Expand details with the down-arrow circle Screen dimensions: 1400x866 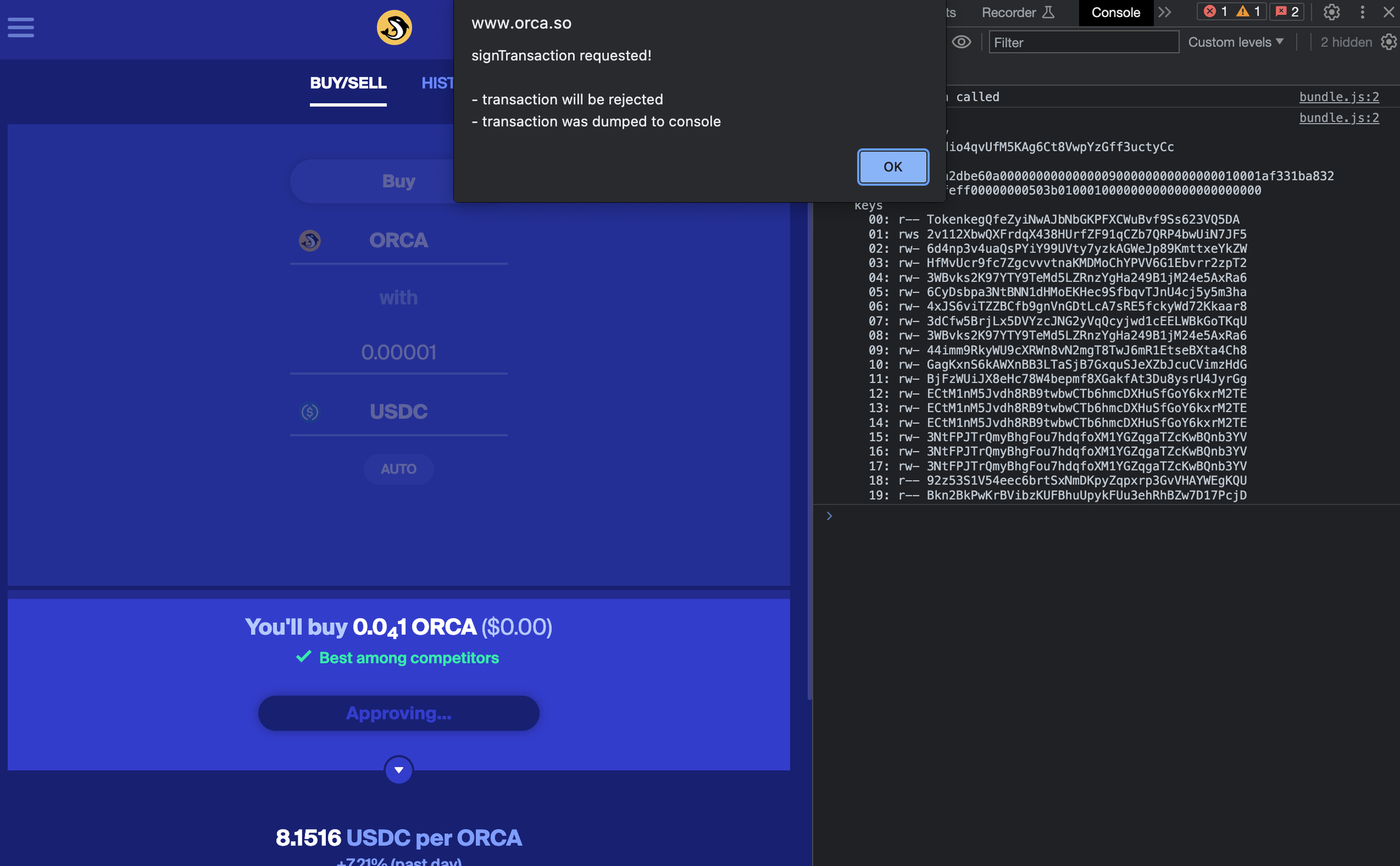point(399,770)
